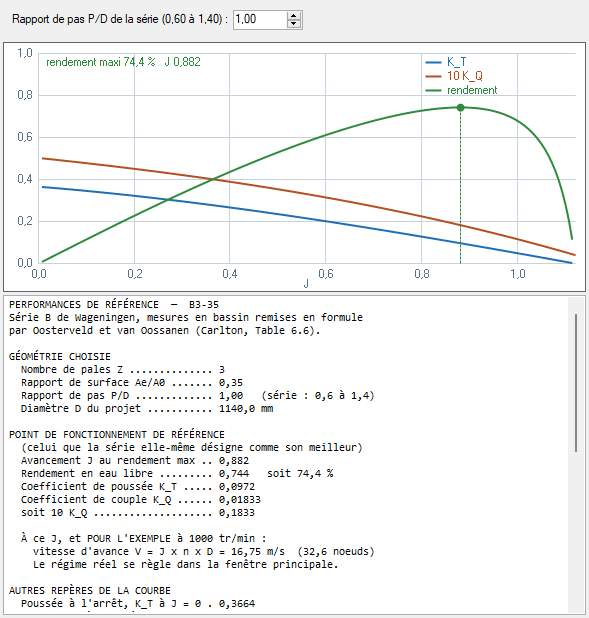Click 'POINT DE FONCTIONNEMENT DE RÉFÉRENCE' heading
The height and width of the screenshot is (618, 589).
(x=117, y=434)
